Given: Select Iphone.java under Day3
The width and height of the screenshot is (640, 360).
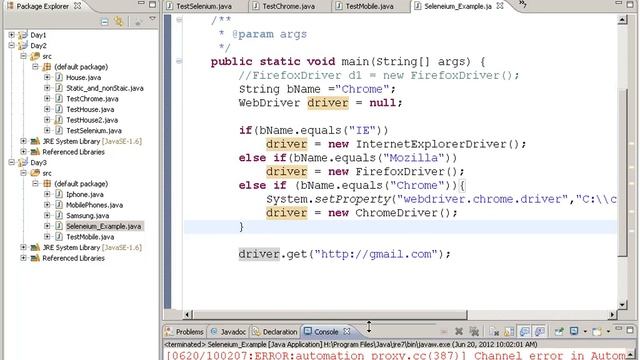Looking at the screenshot, I should [x=84, y=194].
